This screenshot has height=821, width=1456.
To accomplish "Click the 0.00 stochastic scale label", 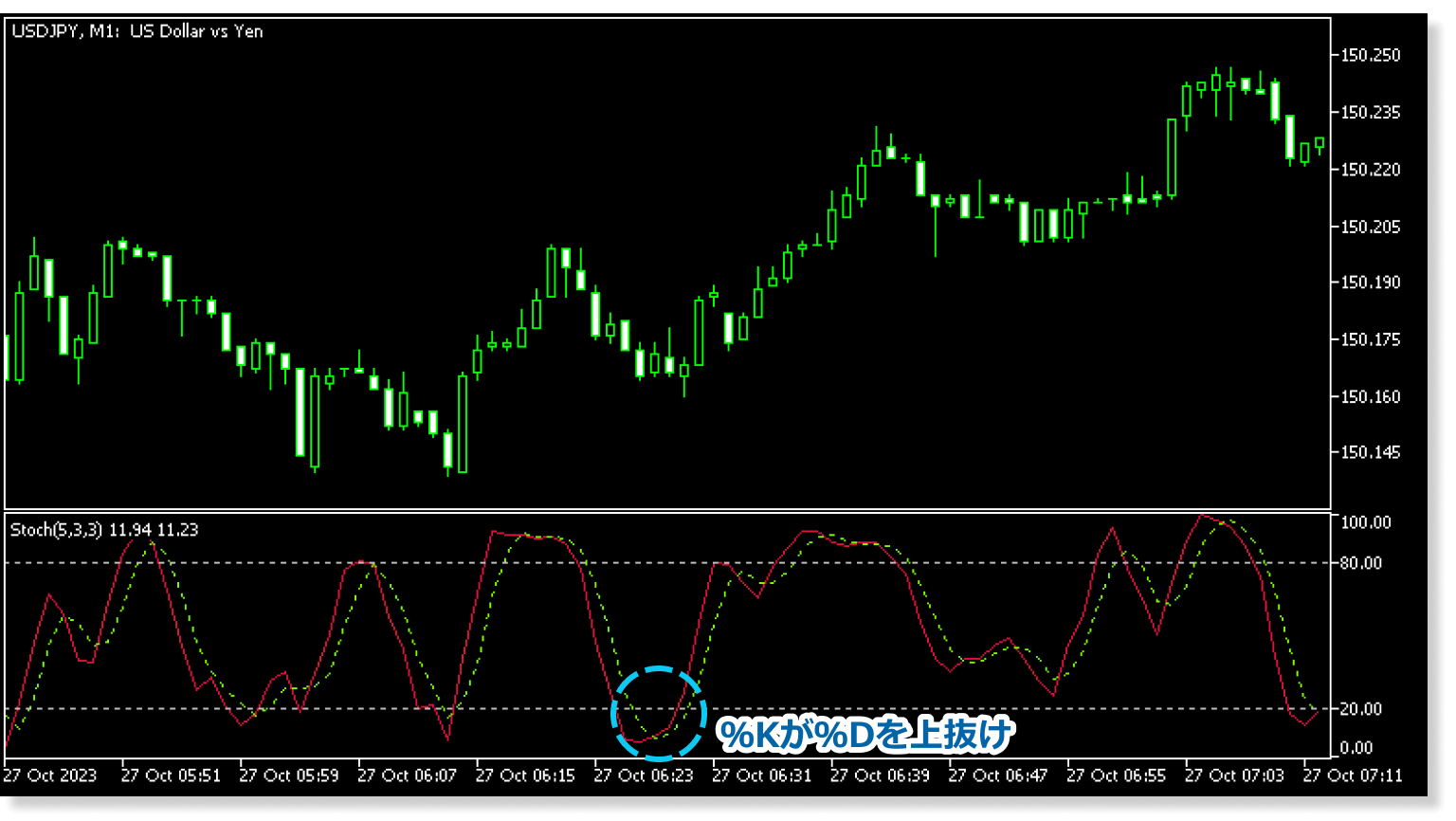I will (x=1356, y=748).
